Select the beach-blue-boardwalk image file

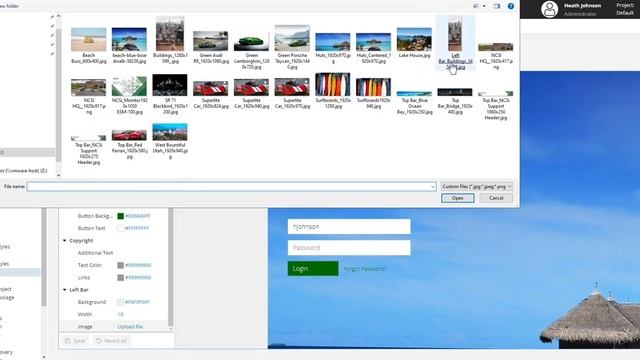[129, 45]
